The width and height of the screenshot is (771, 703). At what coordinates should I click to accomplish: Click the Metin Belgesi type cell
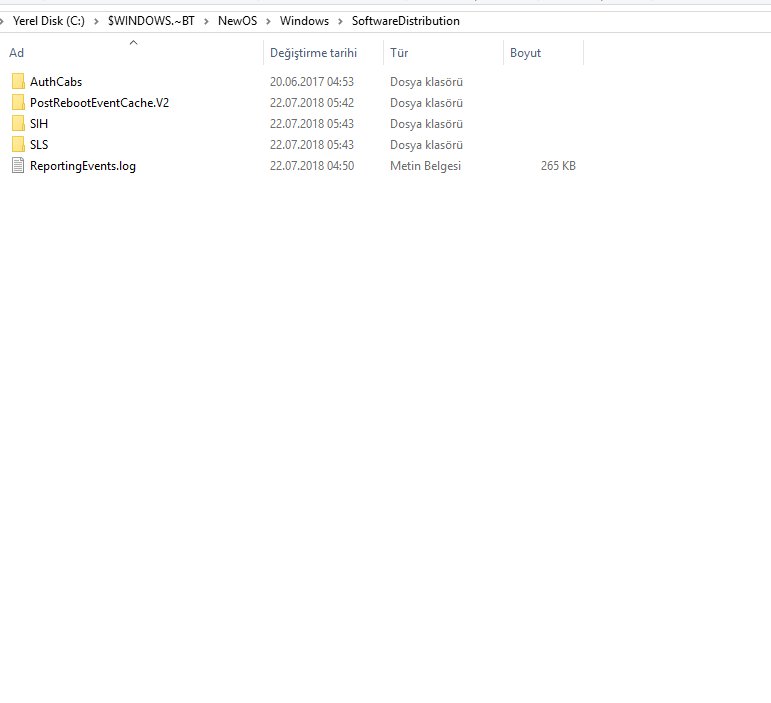(x=425, y=166)
